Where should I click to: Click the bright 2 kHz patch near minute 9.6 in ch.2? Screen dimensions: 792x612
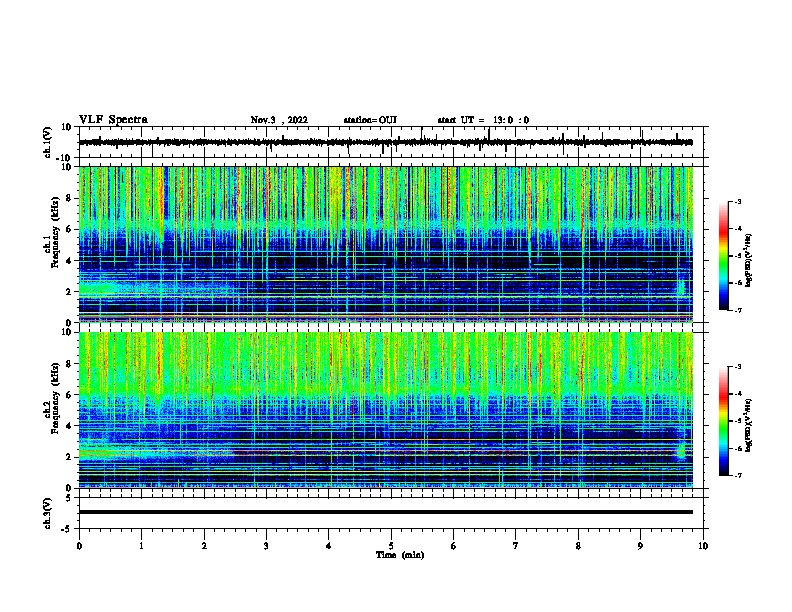click(x=681, y=450)
